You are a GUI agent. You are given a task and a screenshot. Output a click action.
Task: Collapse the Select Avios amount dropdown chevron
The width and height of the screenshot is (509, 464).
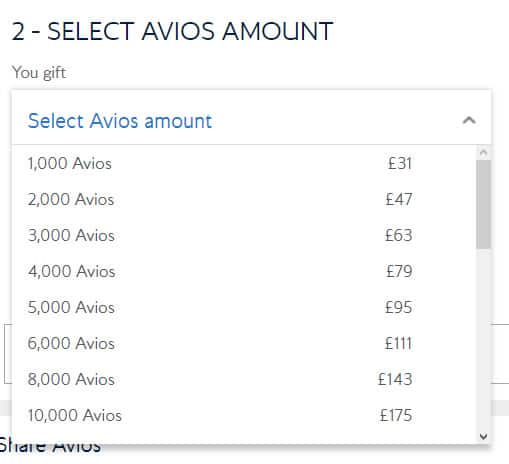click(x=469, y=120)
